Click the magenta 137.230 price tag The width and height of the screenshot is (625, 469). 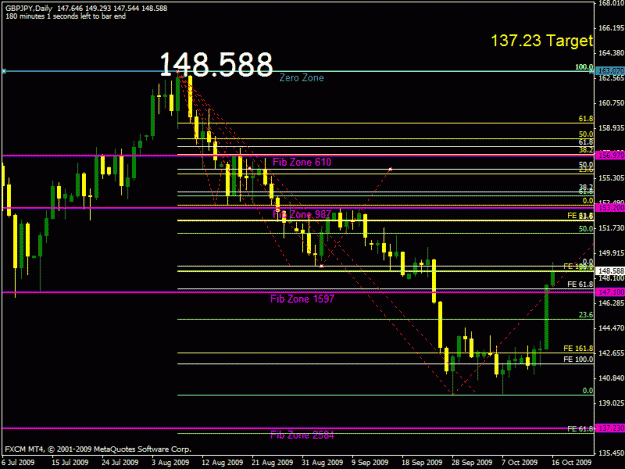[x=610, y=428]
